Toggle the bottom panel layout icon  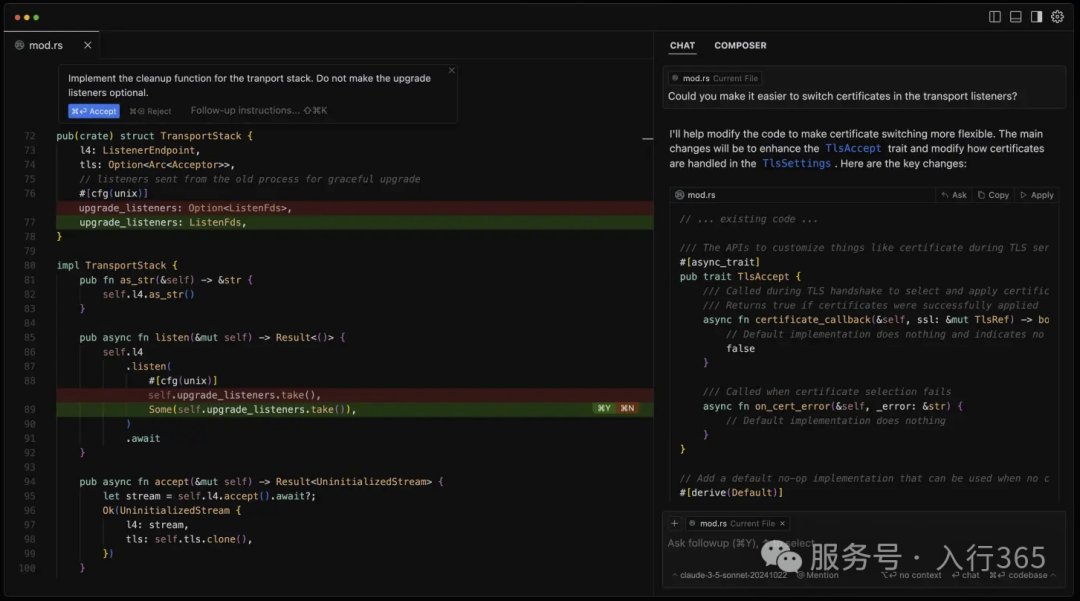1015,17
